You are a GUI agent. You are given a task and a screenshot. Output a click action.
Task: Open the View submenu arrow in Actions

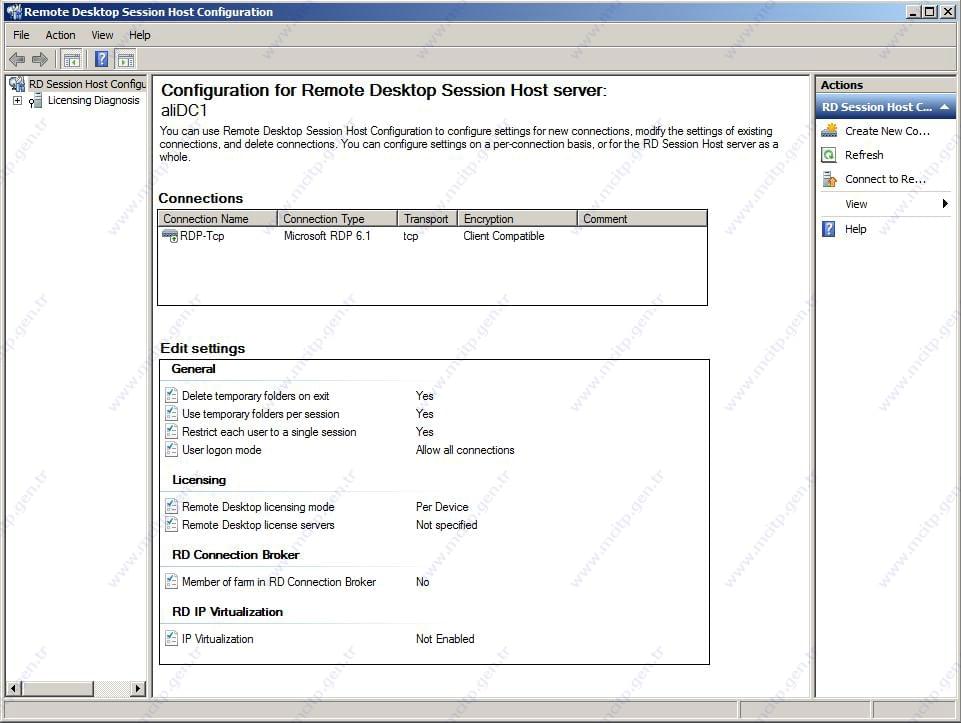coord(945,204)
